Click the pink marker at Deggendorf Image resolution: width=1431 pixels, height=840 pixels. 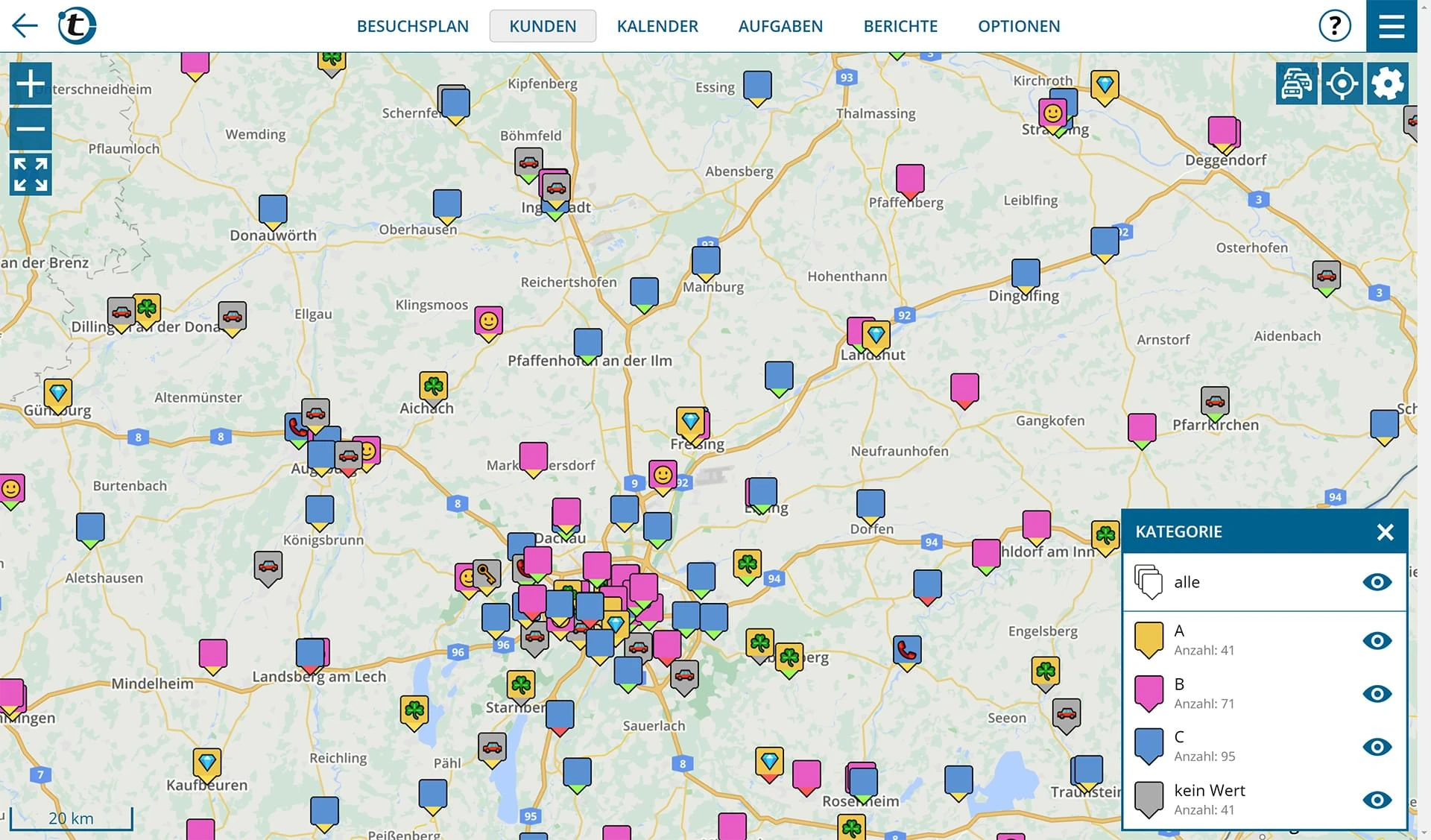(x=1222, y=134)
